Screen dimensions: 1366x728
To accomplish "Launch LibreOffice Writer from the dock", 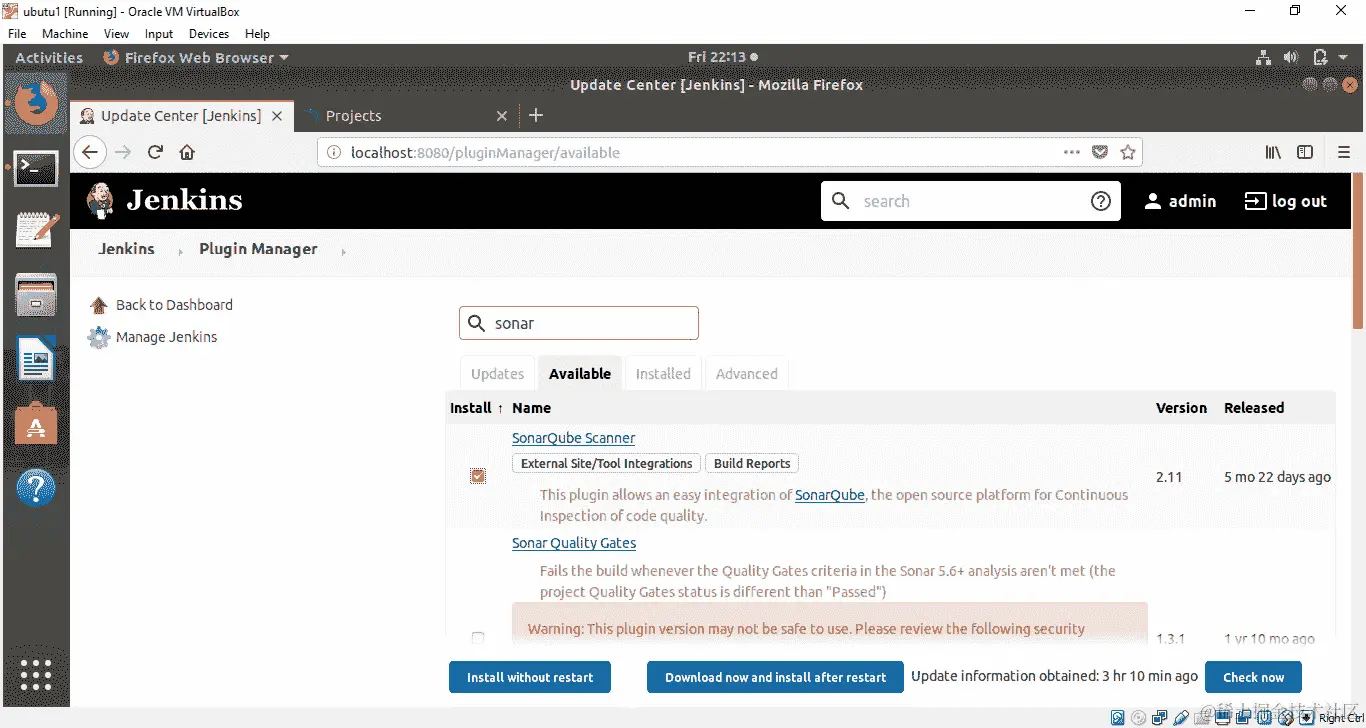I will click(36, 360).
